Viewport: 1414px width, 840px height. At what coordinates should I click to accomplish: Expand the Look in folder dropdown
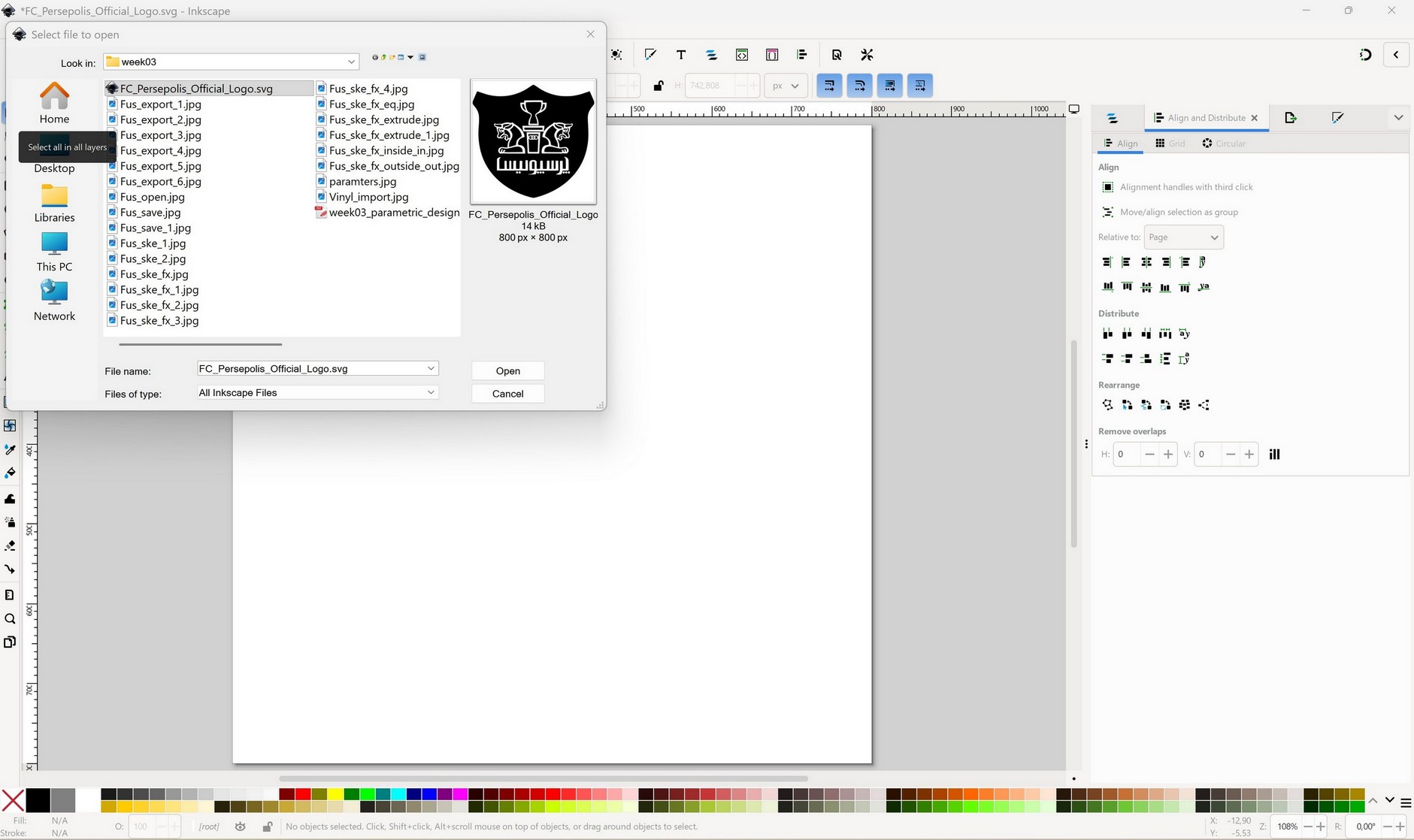pos(351,62)
